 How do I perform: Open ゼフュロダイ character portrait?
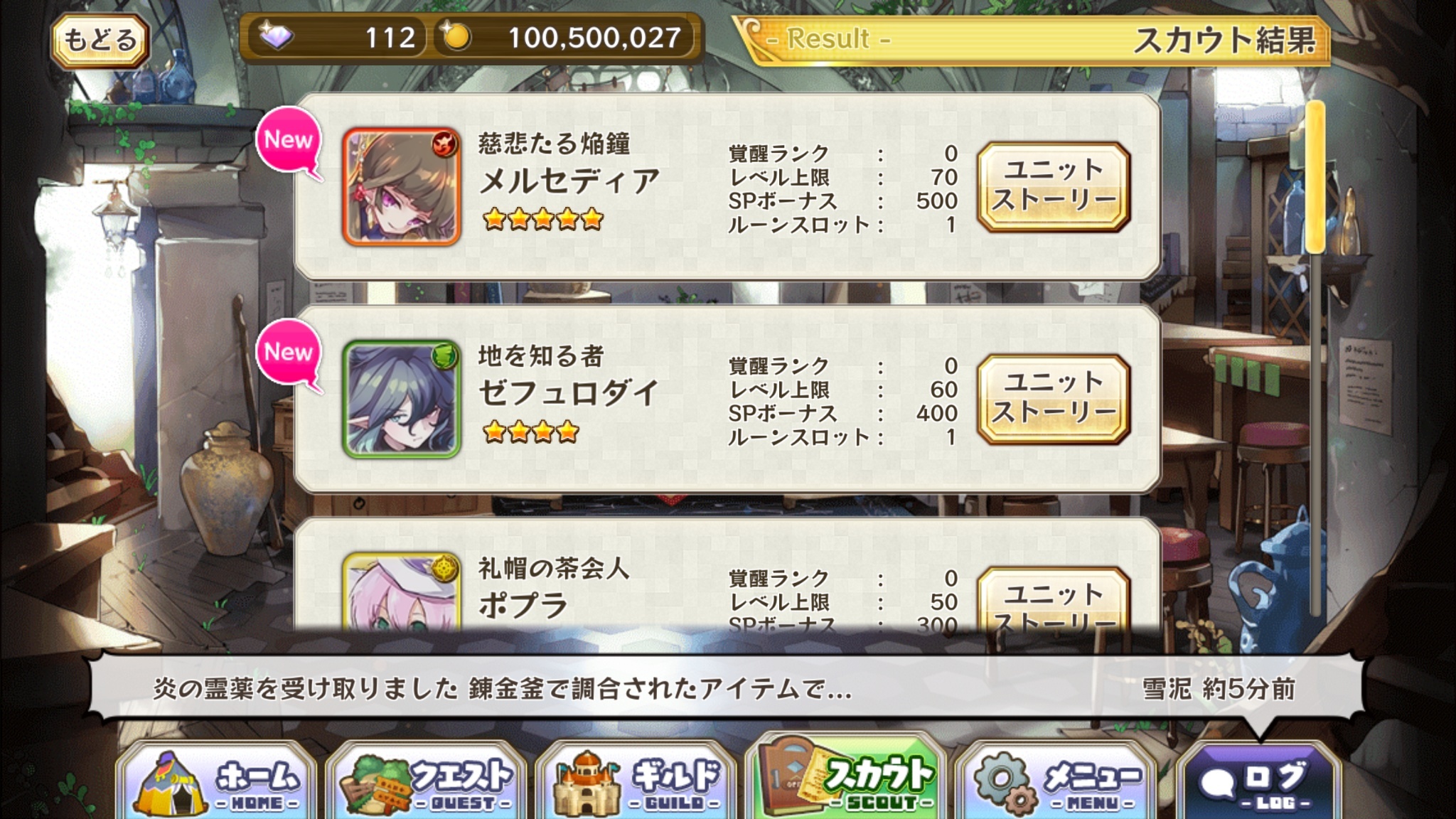coord(402,400)
